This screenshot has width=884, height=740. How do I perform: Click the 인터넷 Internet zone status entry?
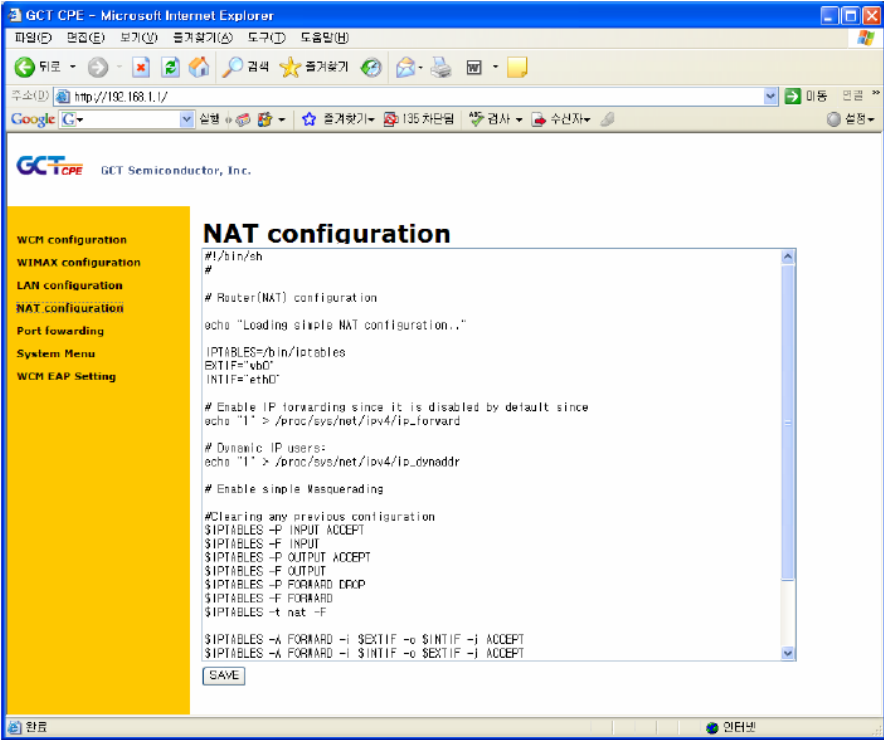pyautogui.click(x=731, y=727)
